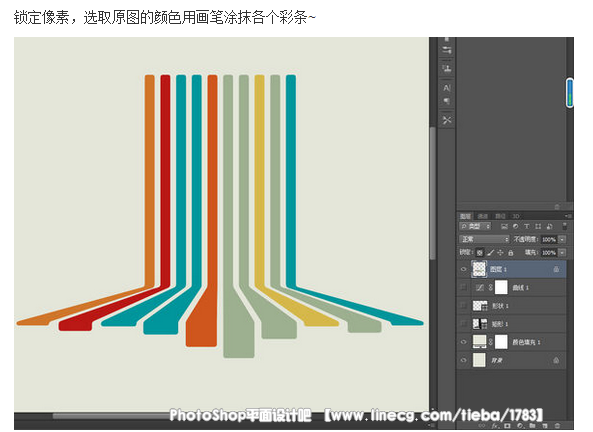Open the blend mode 正常 dropdown
Viewport: 593px width, 432px height.
coord(484,239)
